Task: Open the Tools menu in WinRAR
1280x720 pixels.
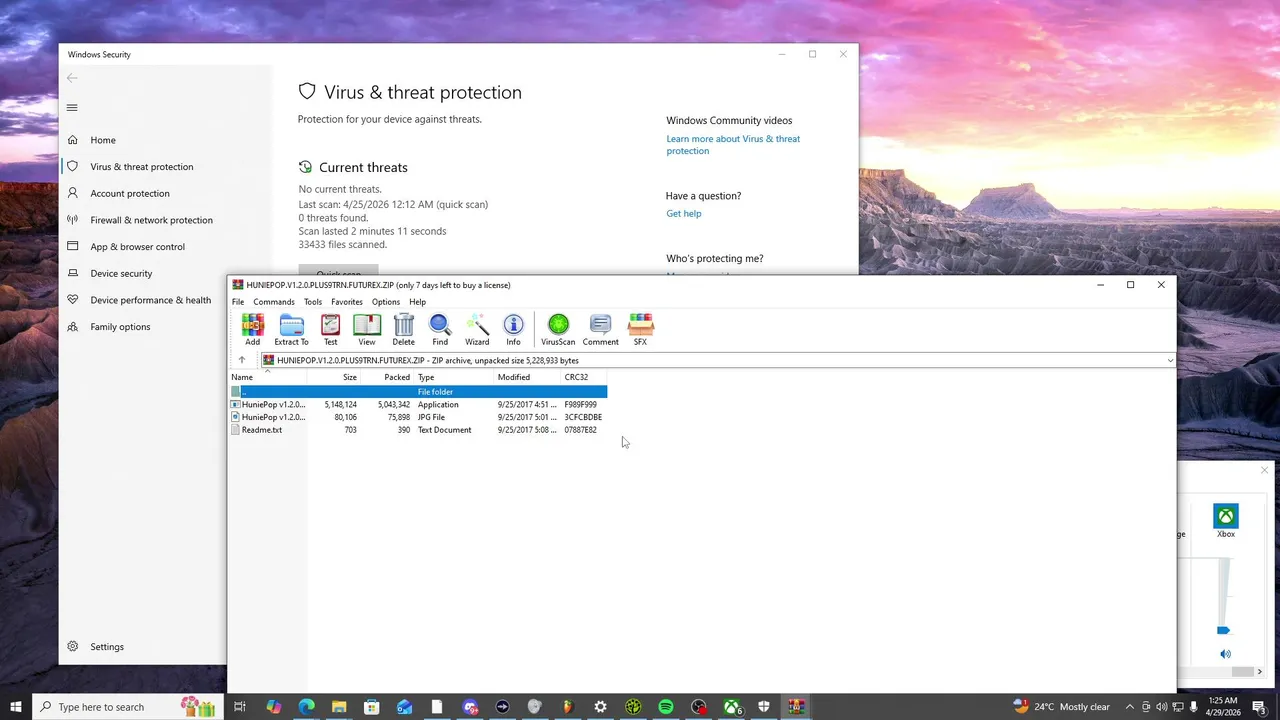Action: [313, 302]
